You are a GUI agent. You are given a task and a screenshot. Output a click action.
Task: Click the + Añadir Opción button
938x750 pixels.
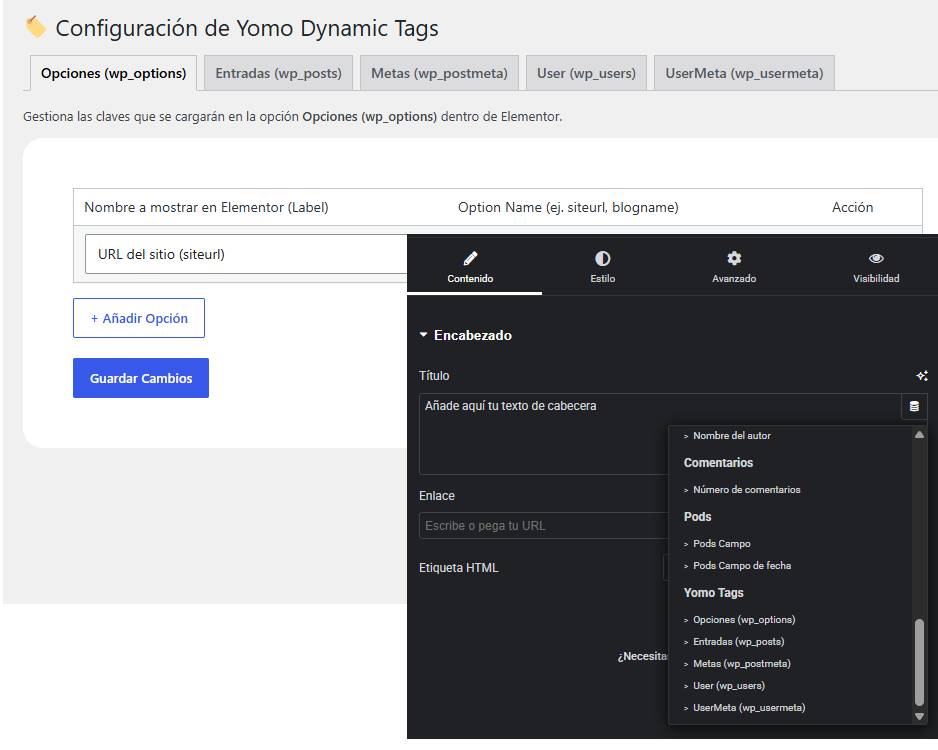(139, 318)
